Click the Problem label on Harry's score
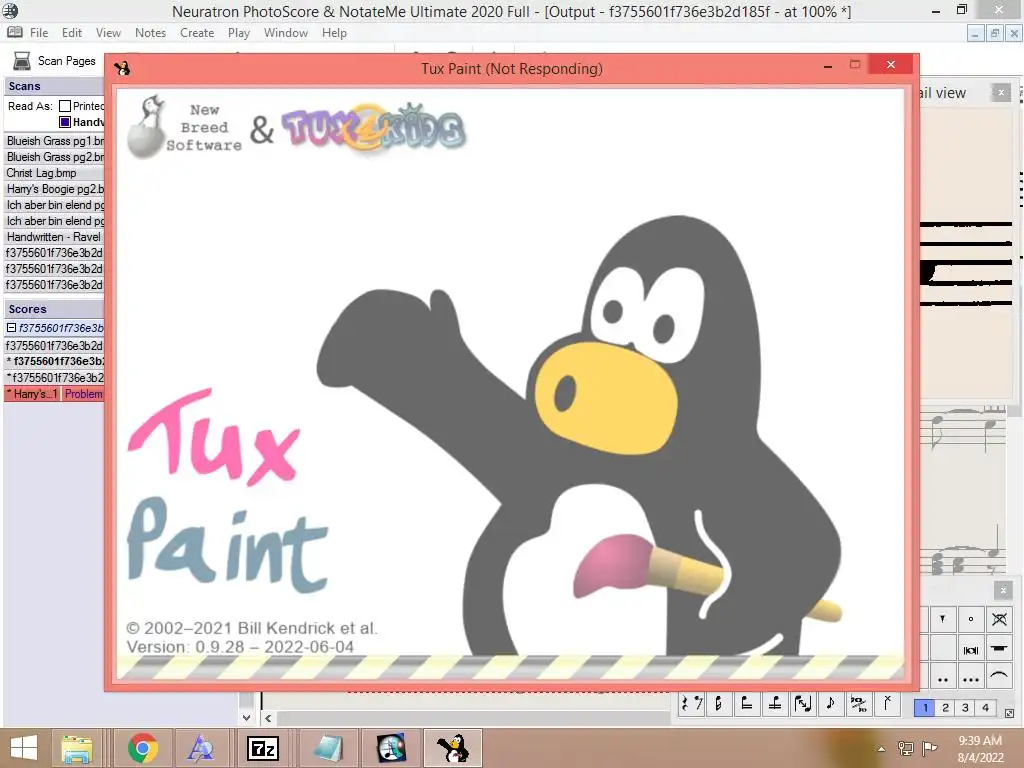Image resolution: width=1024 pixels, height=768 pixels. tap(83, 394)
